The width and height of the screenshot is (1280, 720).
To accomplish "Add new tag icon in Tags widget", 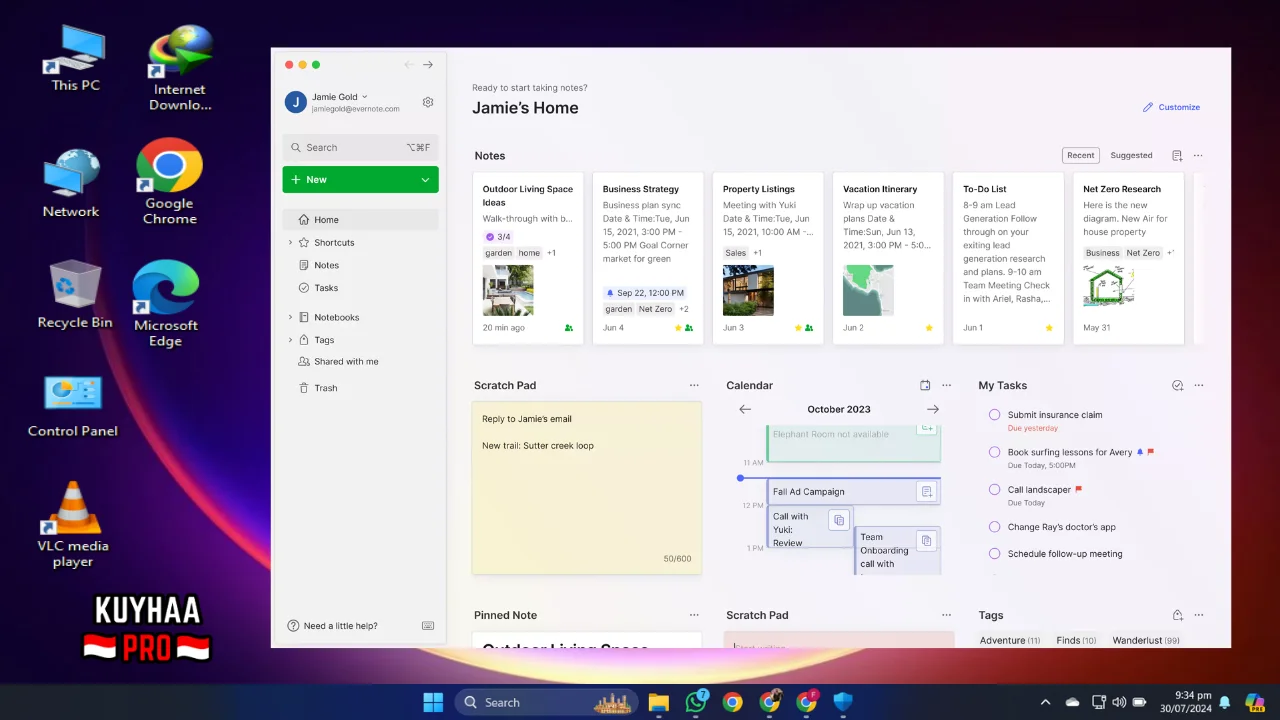I will 1177,615.
